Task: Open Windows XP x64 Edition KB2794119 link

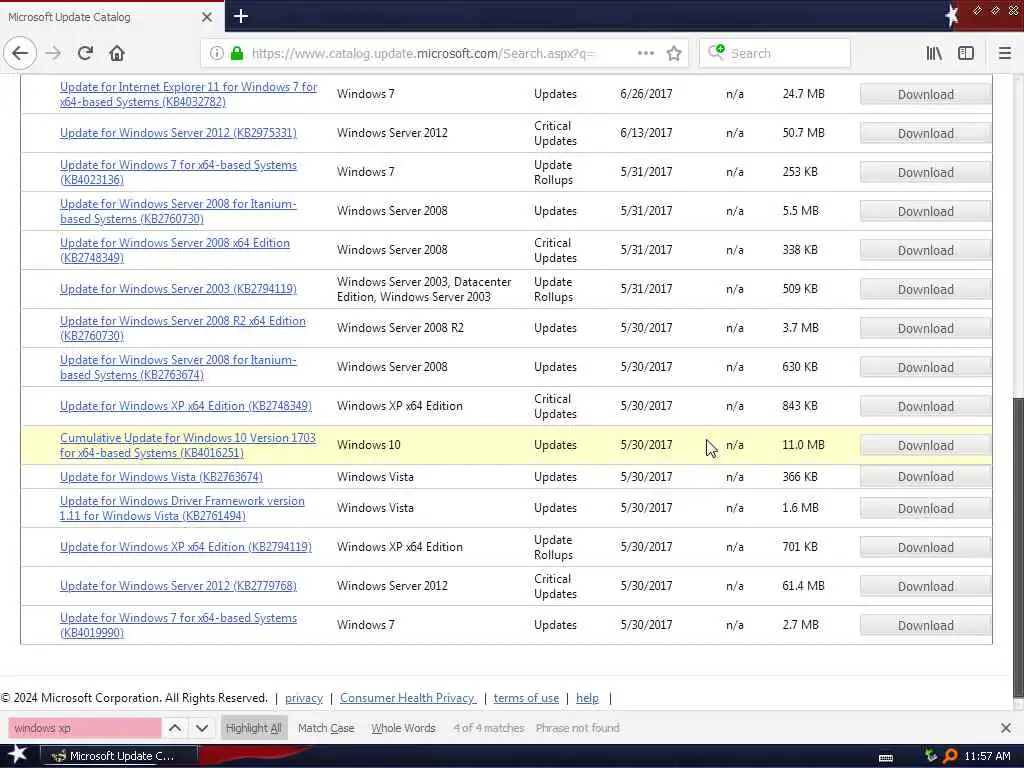Action: (185, 547)
